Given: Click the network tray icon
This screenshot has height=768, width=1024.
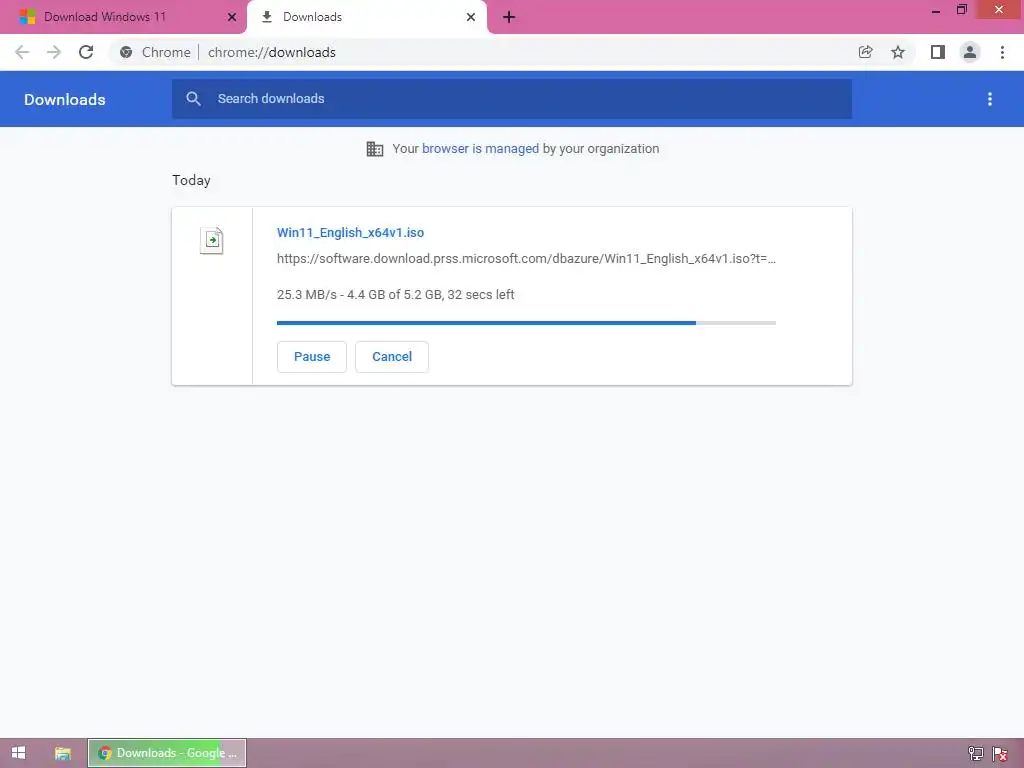Looking at the screenshot, I should [976, 754].
